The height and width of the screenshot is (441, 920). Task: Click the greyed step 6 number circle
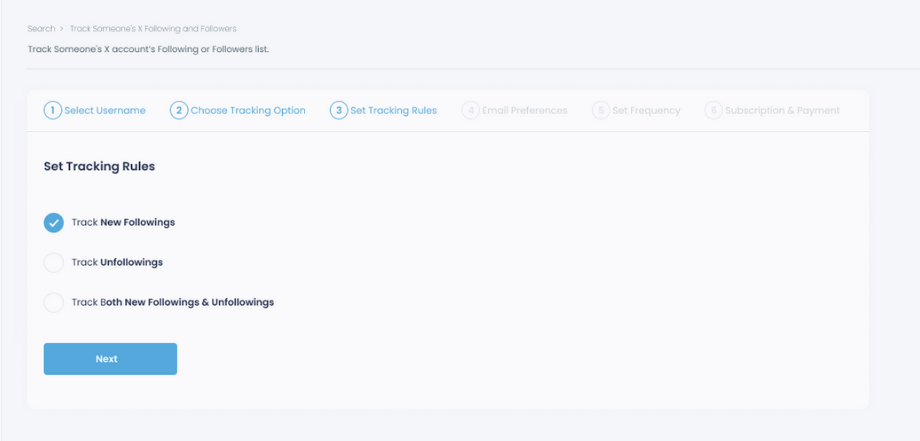pos(713,110)
